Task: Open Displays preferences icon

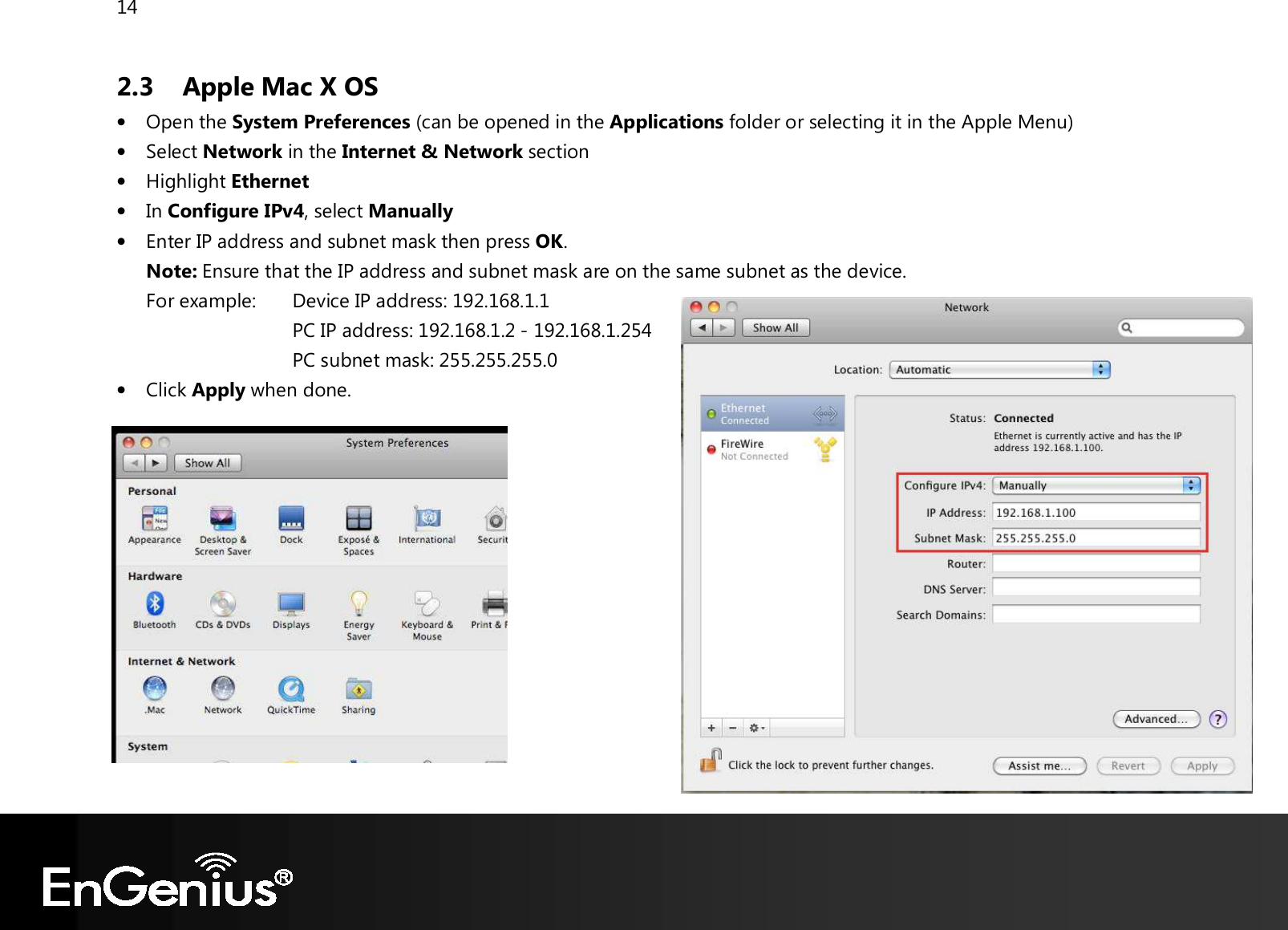Action: click(x=291, y=611)
